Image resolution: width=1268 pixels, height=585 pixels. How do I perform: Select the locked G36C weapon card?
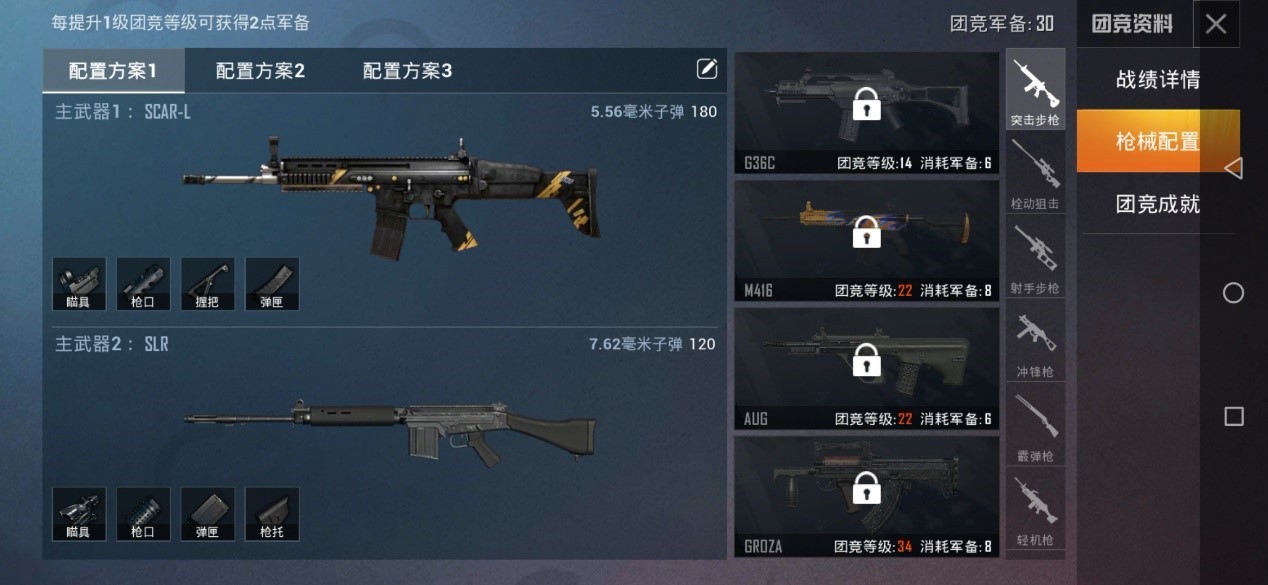(x=867, y=114)
